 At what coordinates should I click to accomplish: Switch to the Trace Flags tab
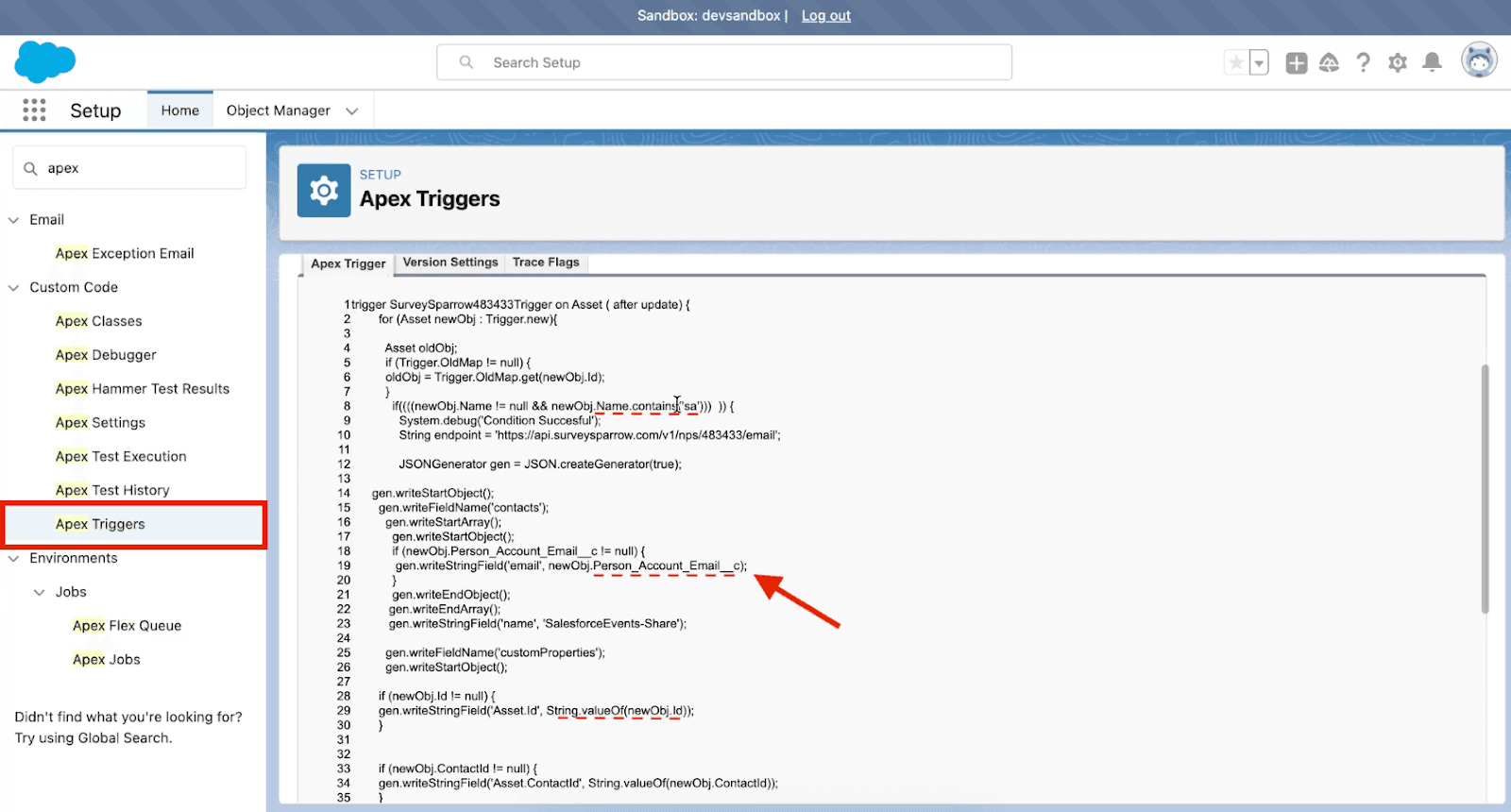click(x=546, y=262)
